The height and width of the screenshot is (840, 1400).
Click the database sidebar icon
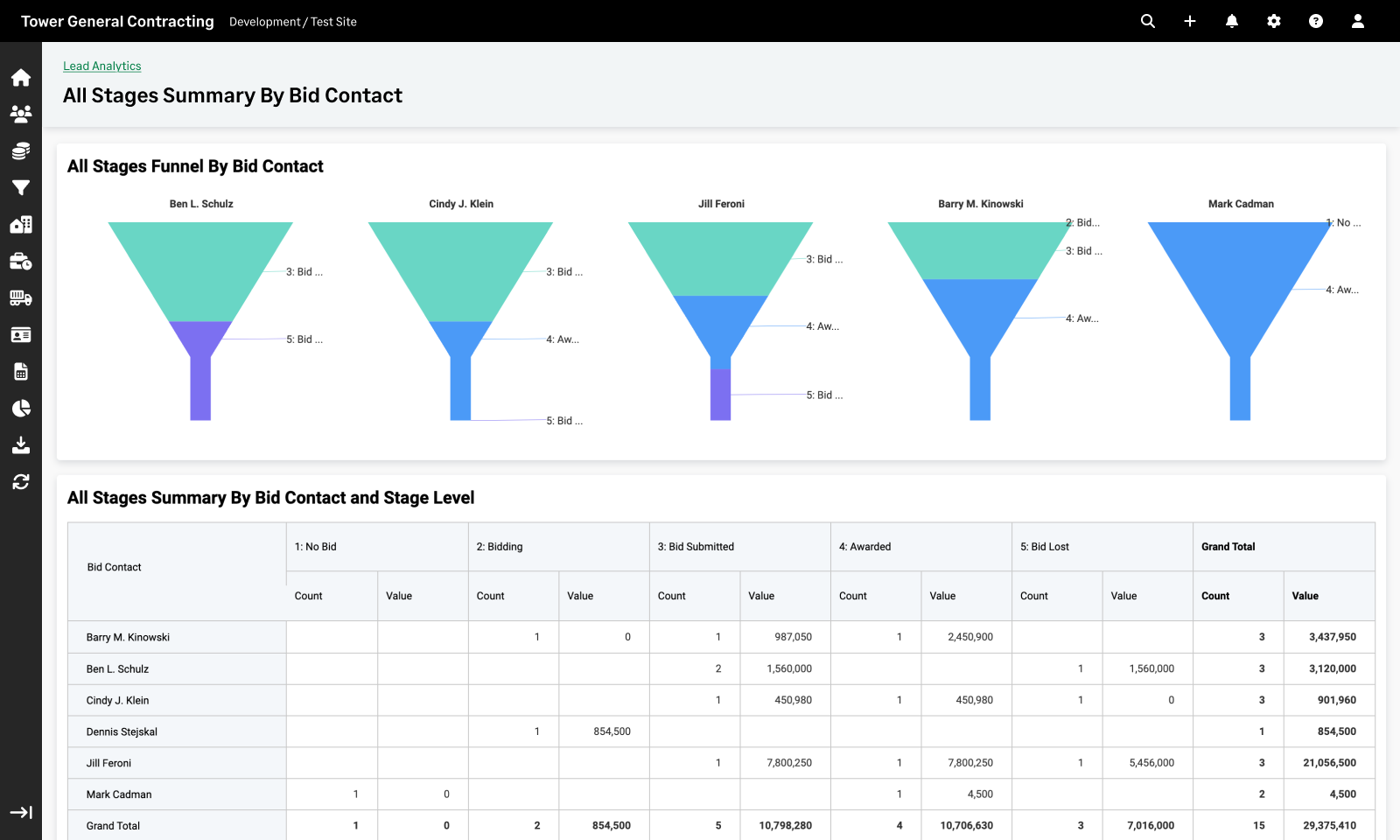click(x=20, y=150)
